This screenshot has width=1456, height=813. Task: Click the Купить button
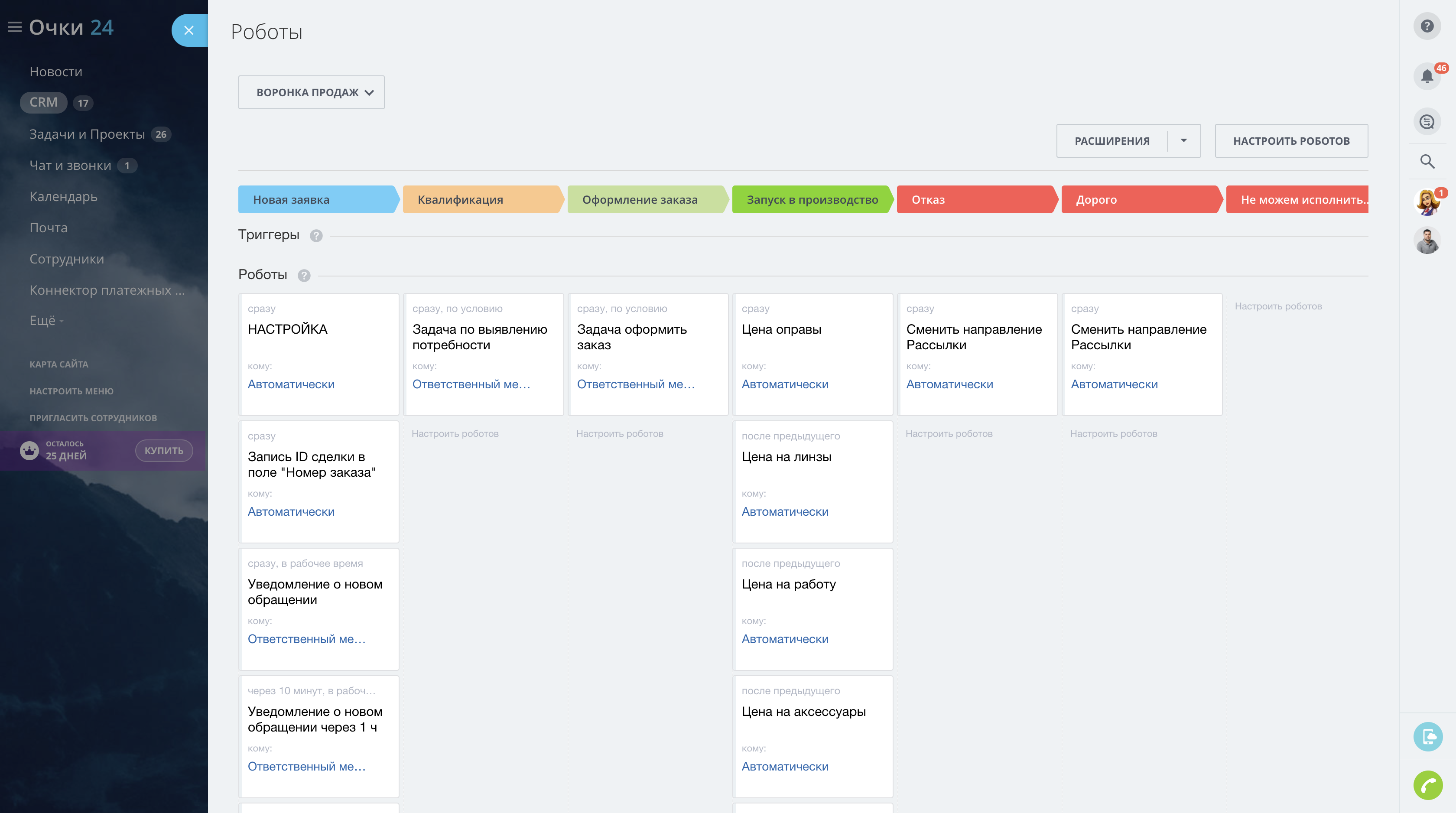pyautogui.click(x=164, y=451)
